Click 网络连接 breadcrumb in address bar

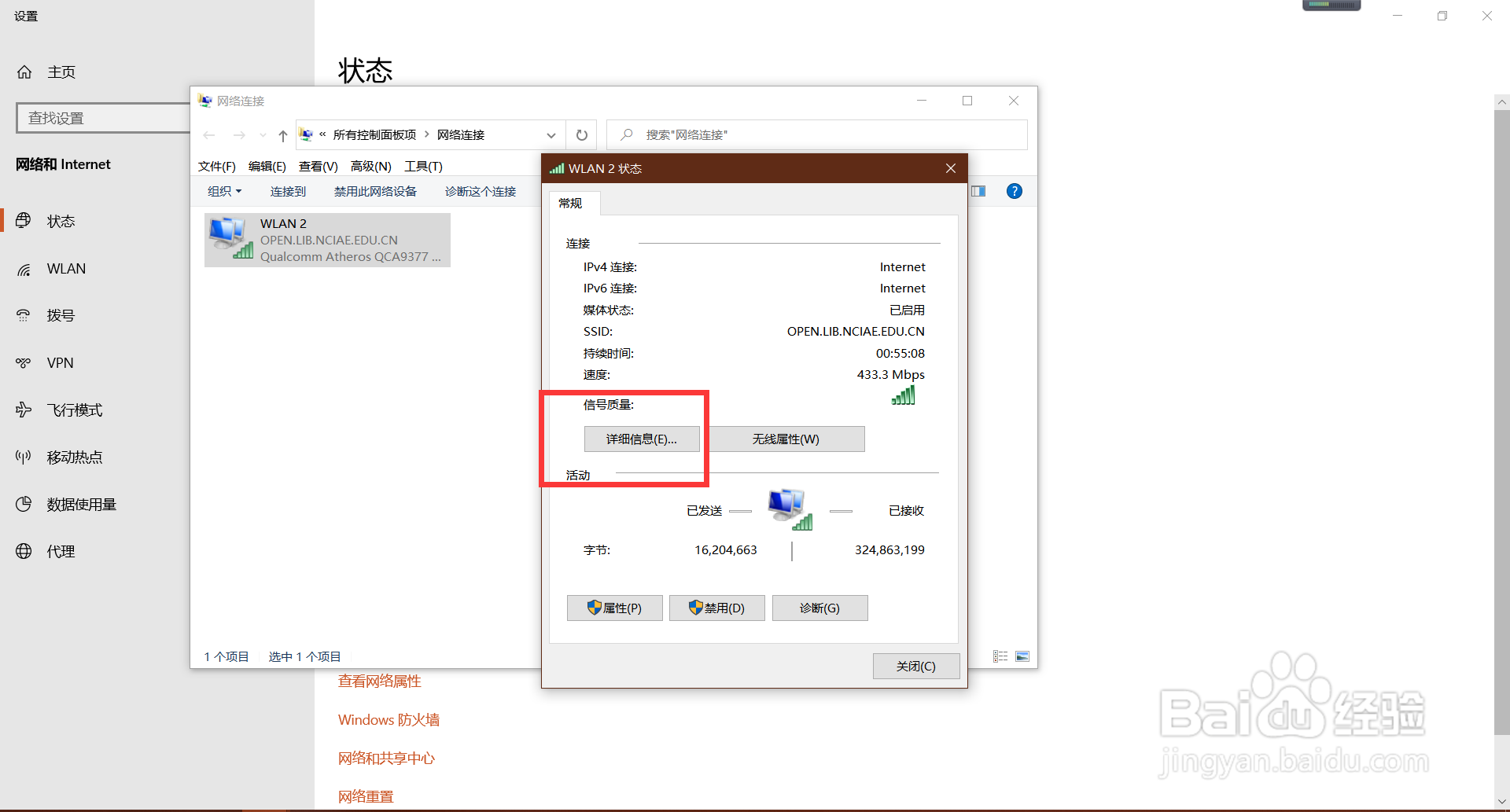(461, 134)
